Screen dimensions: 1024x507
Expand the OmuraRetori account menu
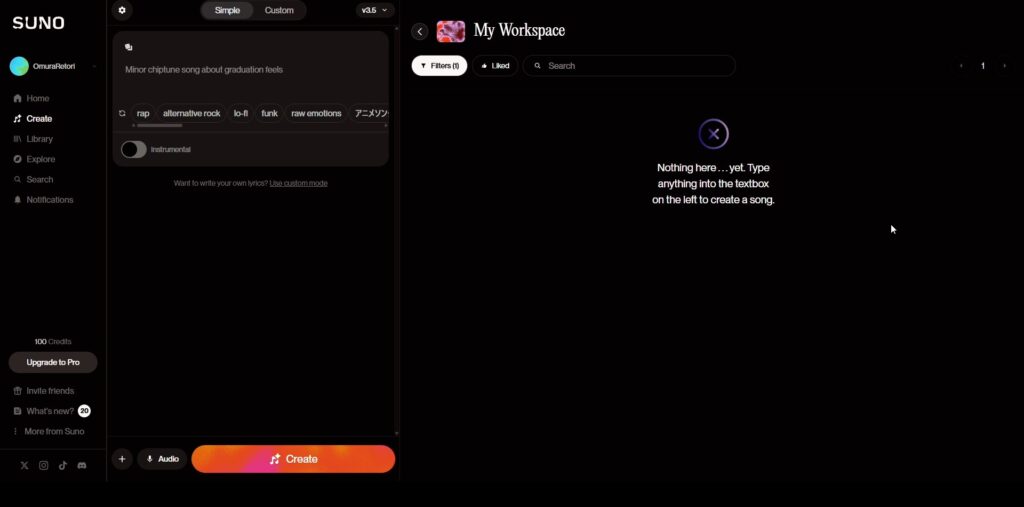tap(94, 67)
